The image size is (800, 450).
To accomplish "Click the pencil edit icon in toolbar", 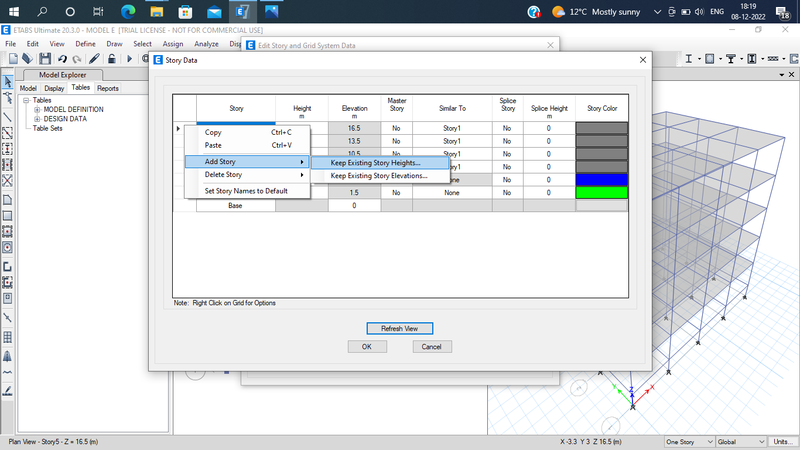I will point(94,59).
